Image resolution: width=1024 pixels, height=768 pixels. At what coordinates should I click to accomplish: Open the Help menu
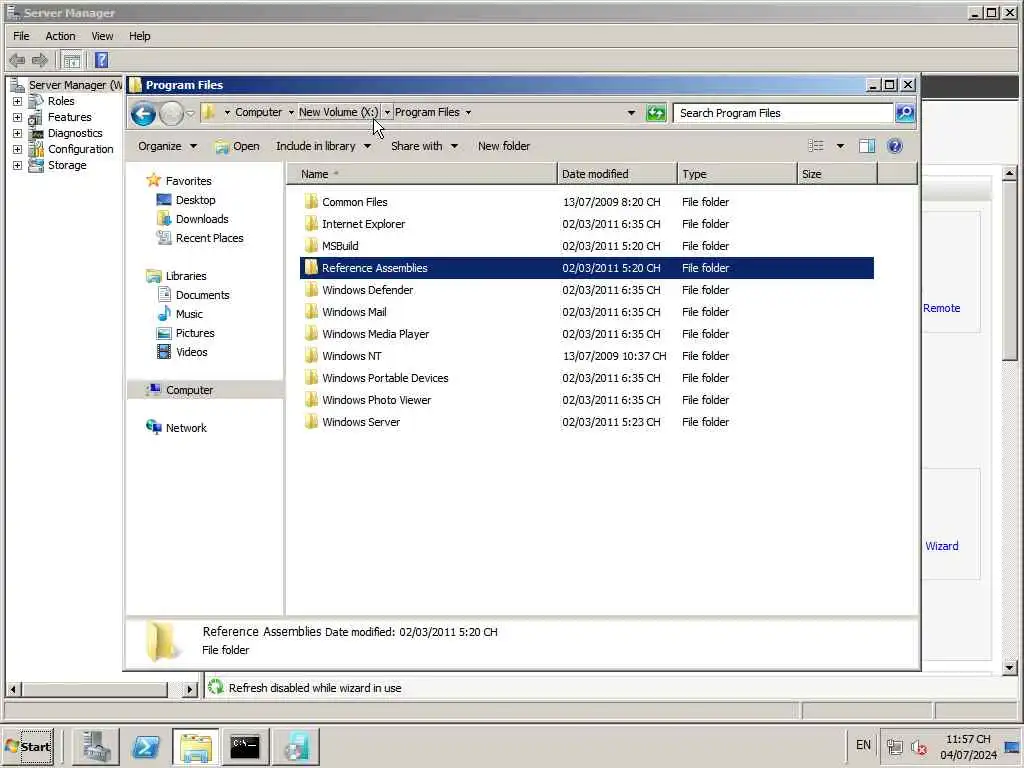139,36
